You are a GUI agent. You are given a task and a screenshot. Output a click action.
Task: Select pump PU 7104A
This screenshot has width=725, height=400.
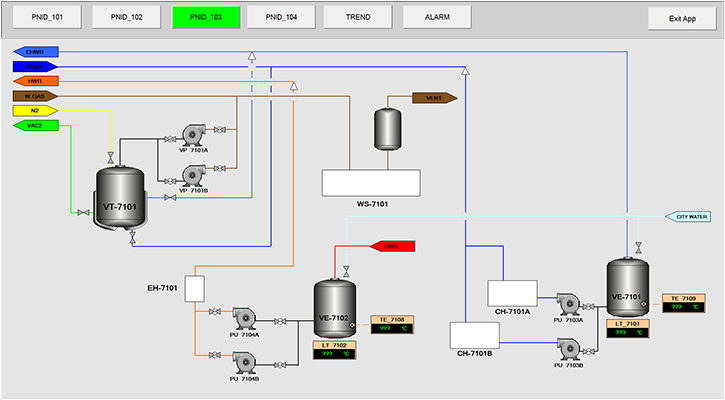[x=244, y=318]
